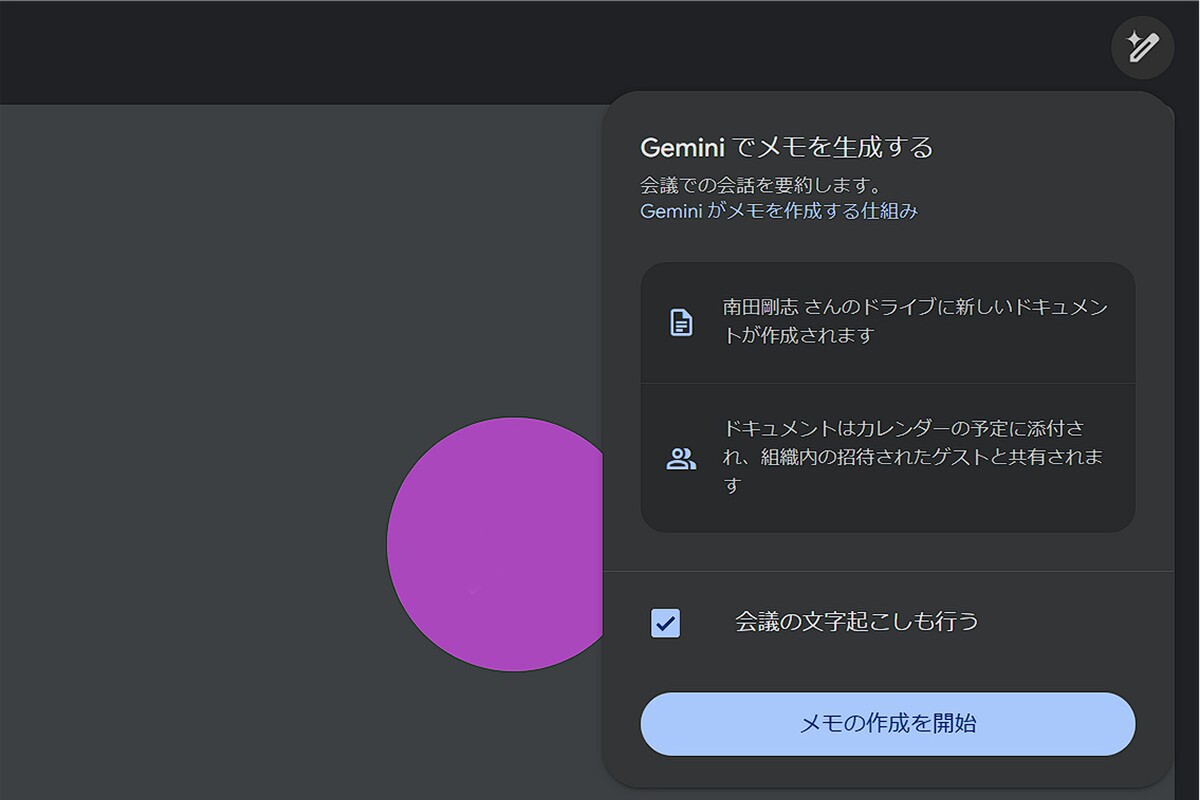
Task: Open the Gemini がメモを作成する仕組み link
Action: click(778, 211)
